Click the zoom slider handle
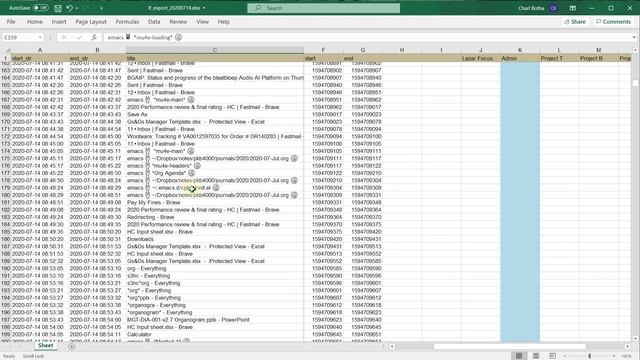This screenshot has width=640, height=360. pyautogui.click(x=589, y=356)
